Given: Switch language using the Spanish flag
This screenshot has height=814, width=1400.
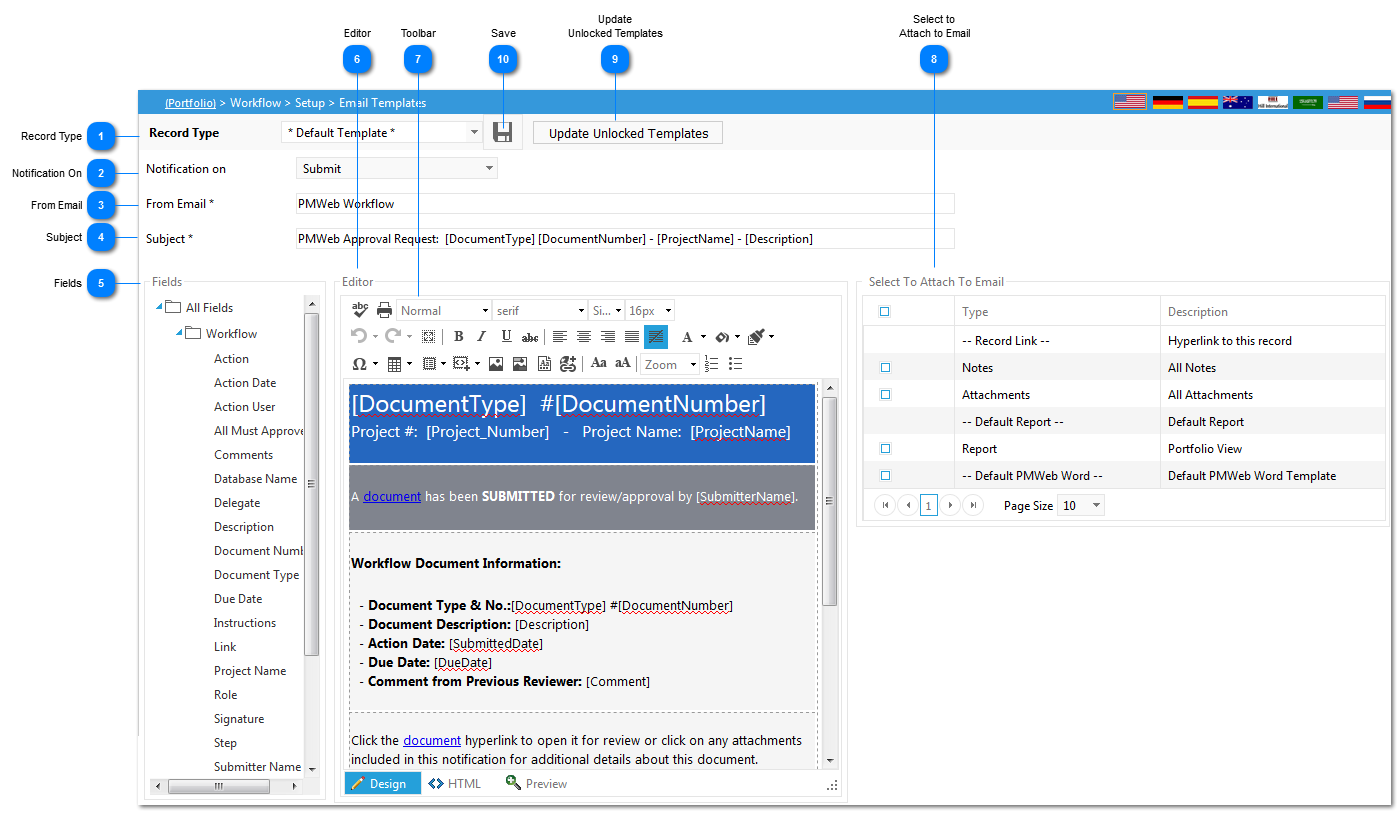Looking at the screenshot, I should [x=1203, y=102].
